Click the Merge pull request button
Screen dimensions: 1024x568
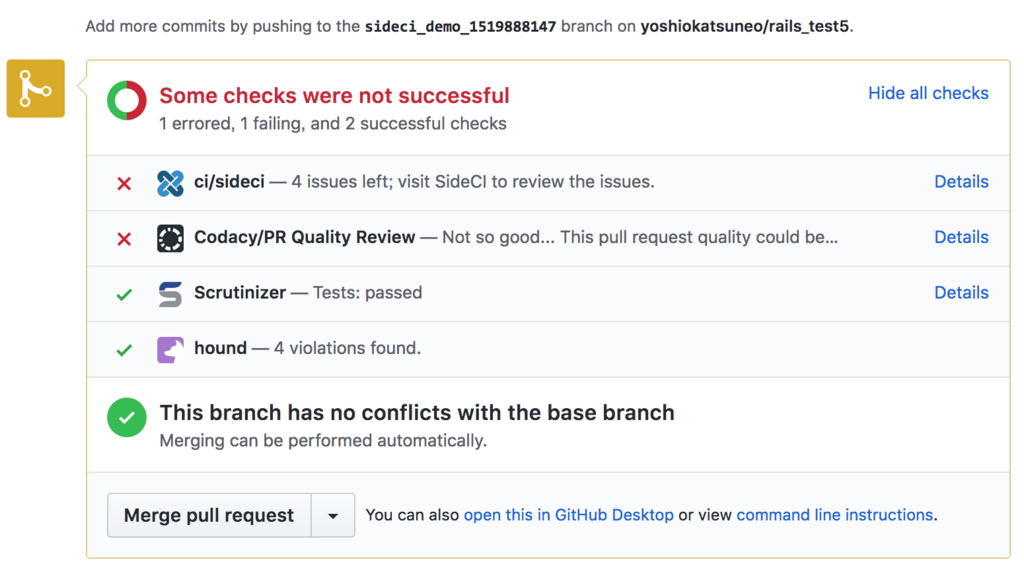point(209,516)
